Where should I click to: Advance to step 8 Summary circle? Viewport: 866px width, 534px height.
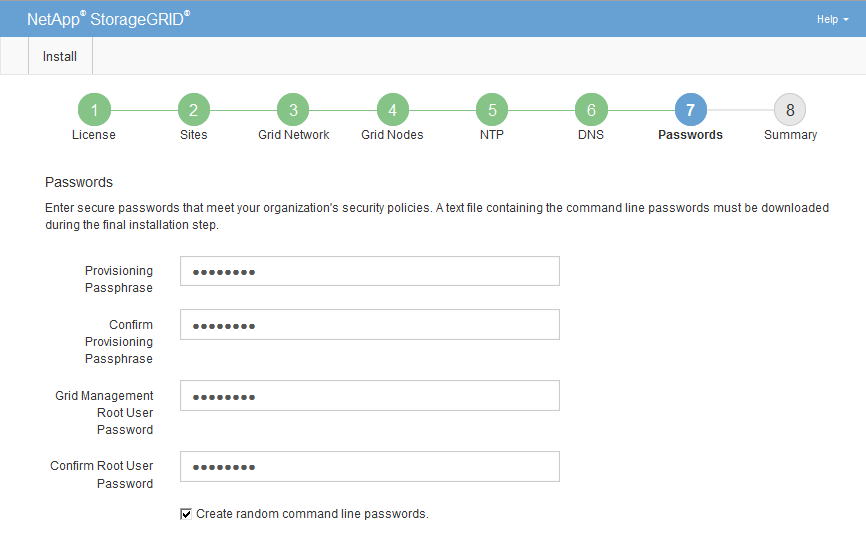[790, 110]
